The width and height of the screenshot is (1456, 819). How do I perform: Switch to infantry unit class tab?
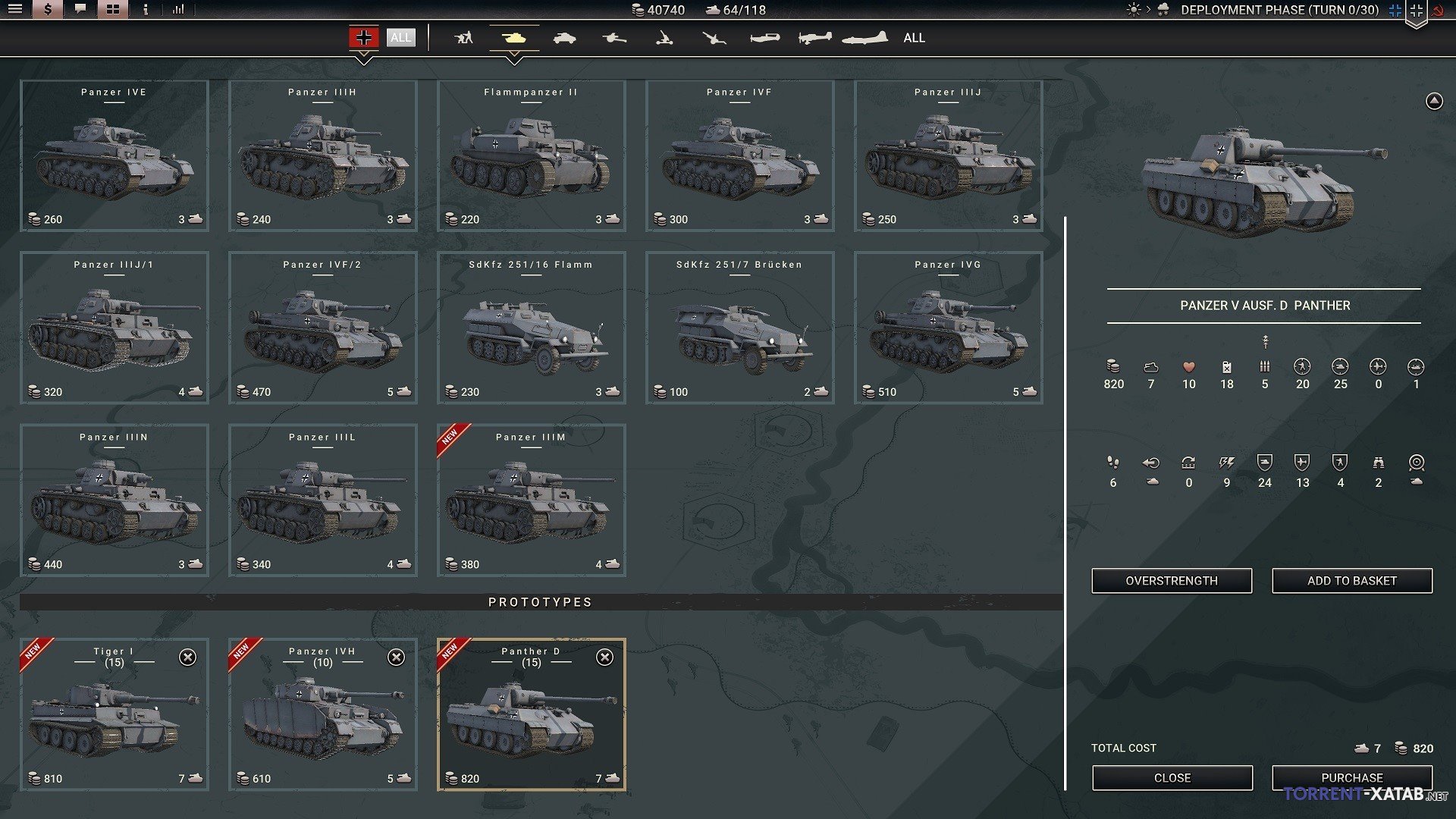tap(463, 37)
